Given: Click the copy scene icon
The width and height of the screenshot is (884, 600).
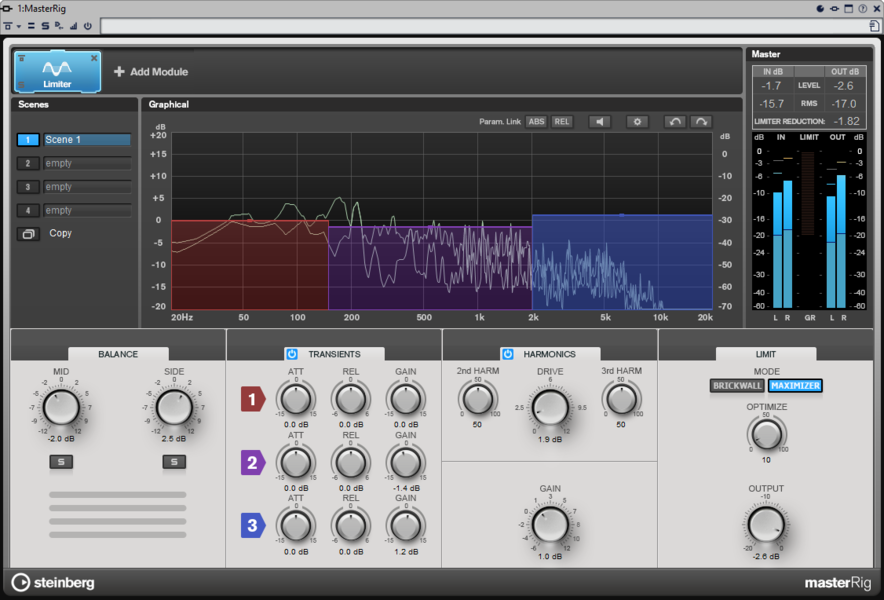Looking at the screenshot, I should [28, 233].
